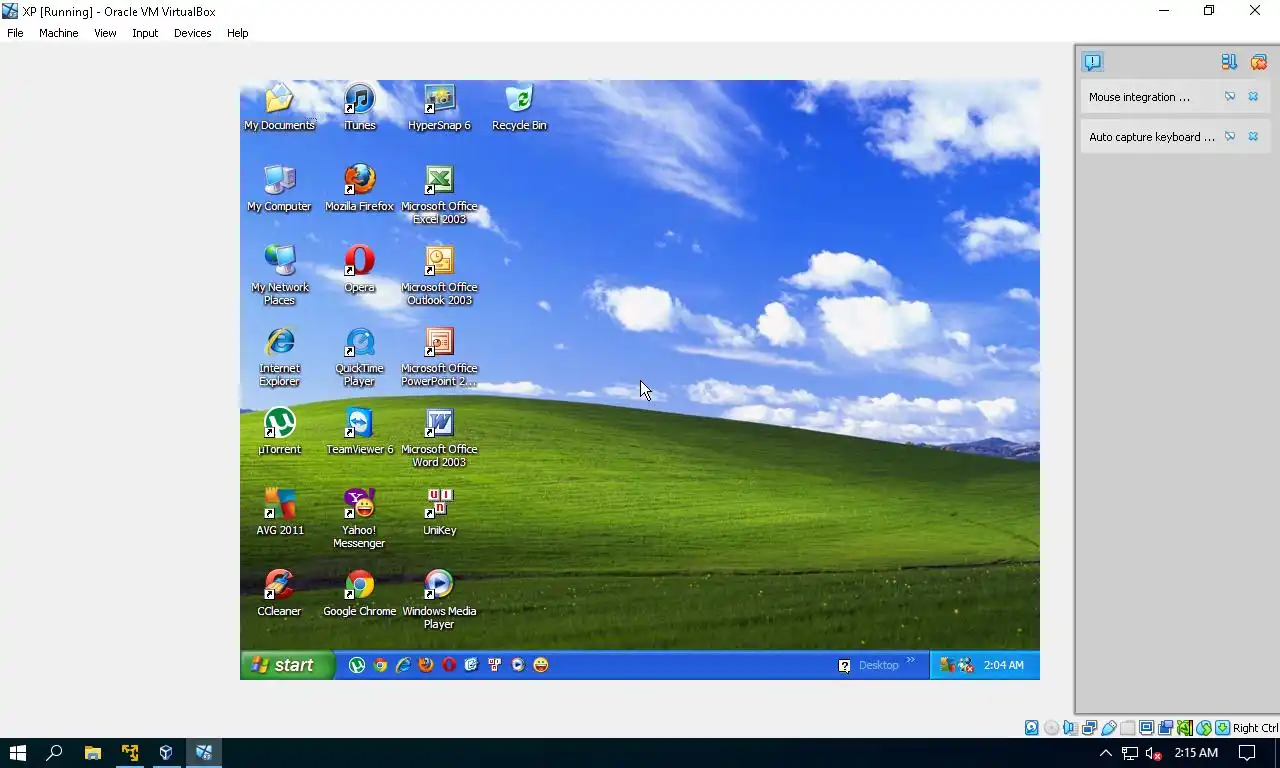Click the Auto capture keyboard notification text
Viewport: 1280px width, 768px height.
tap(1152, 137)
